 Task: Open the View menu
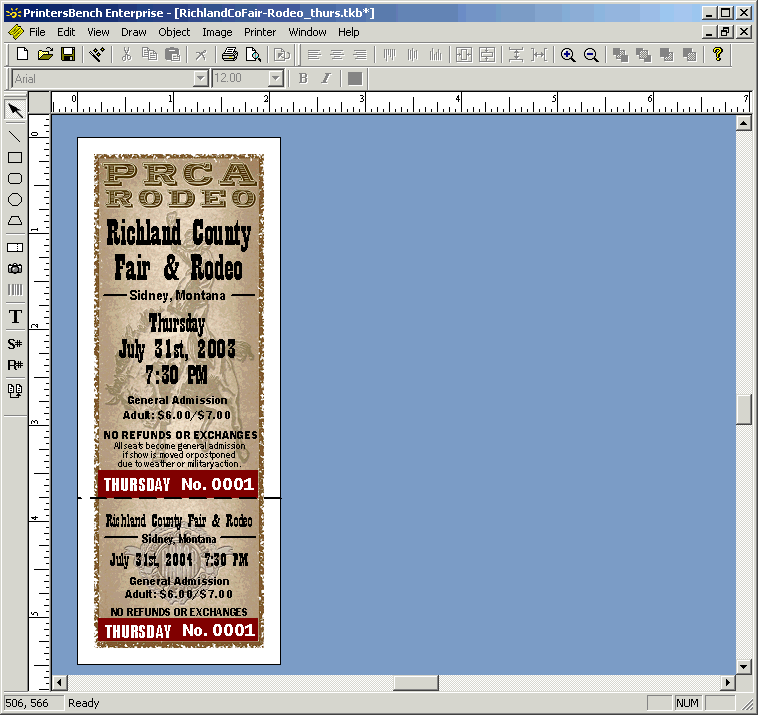tap(98, 32)
